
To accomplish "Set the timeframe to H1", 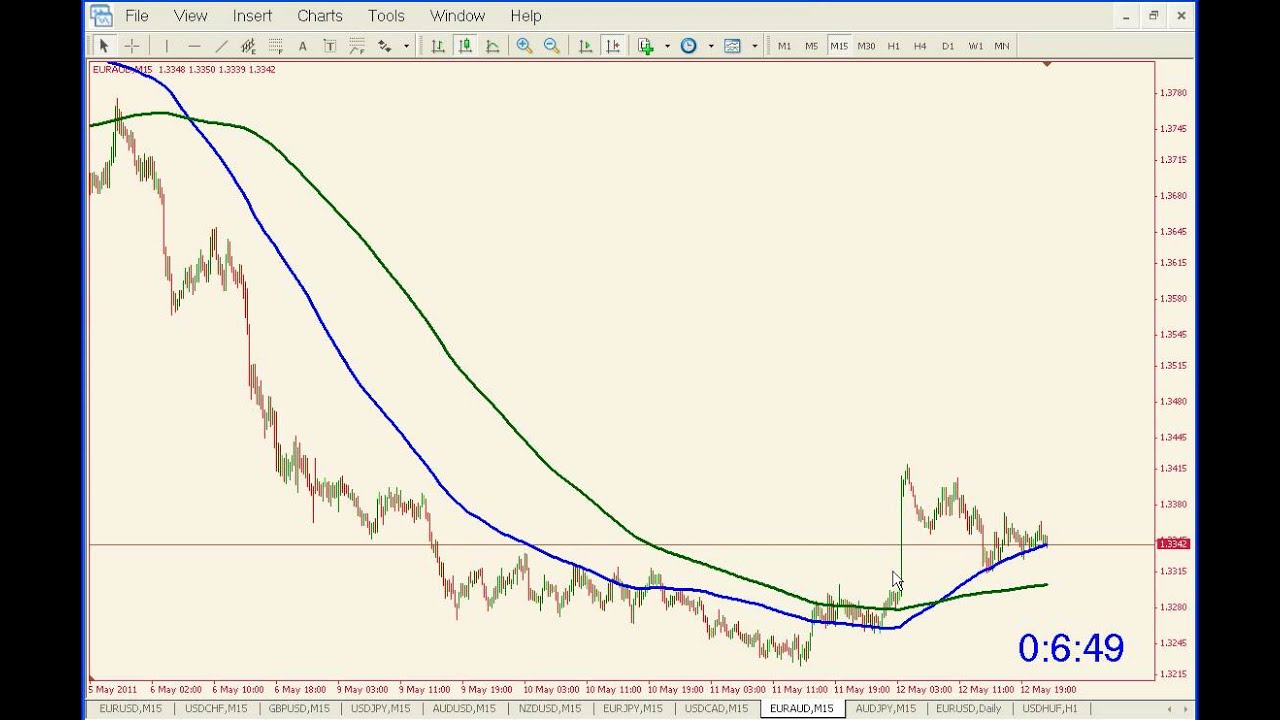I will click(x=893, y=46).
